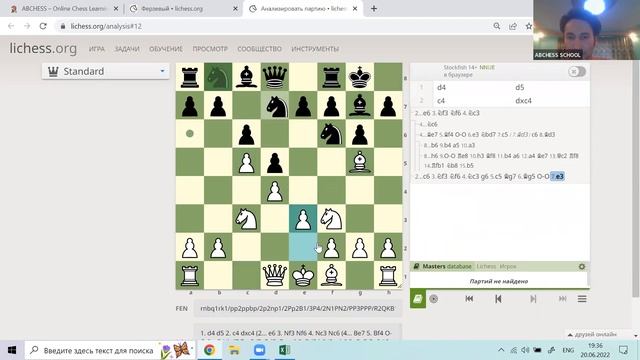The height and width of the screenshot is (360, 640).
Task: Select the Игрок explorer tab
Action: [x=508, y=267]
